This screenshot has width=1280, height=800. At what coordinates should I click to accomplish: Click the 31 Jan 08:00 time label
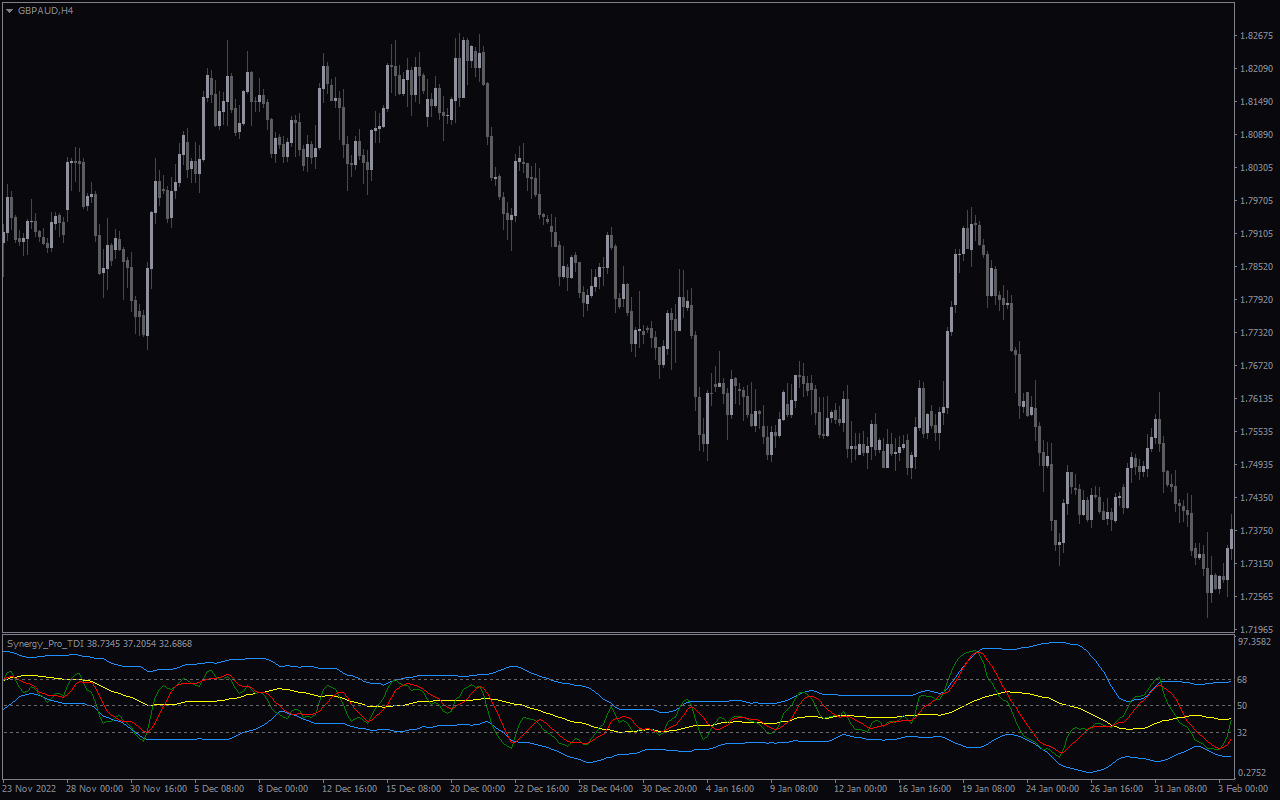point(1181,789)
